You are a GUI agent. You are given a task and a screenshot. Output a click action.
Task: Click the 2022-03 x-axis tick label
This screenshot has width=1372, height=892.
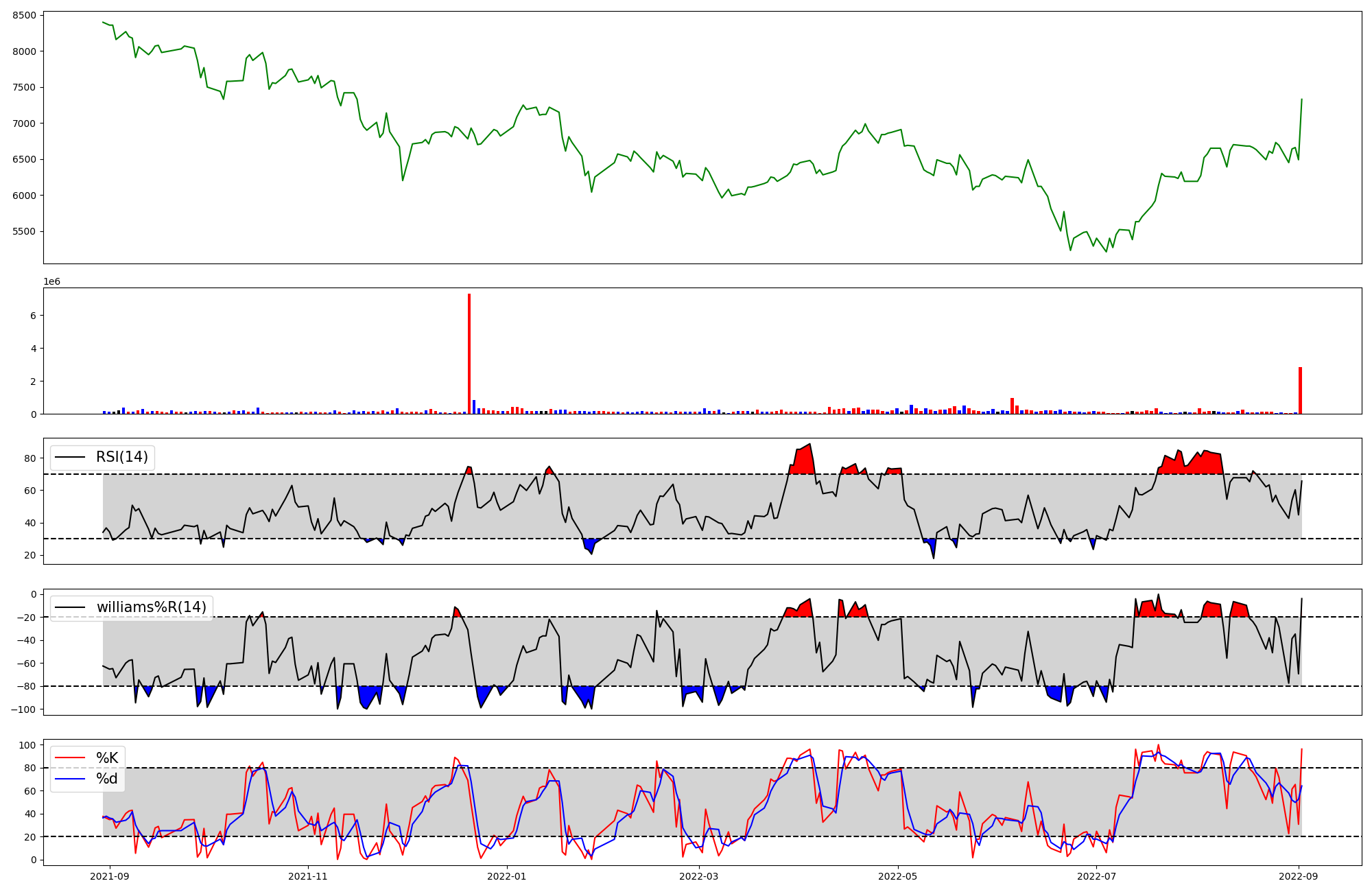pos(699,876)
